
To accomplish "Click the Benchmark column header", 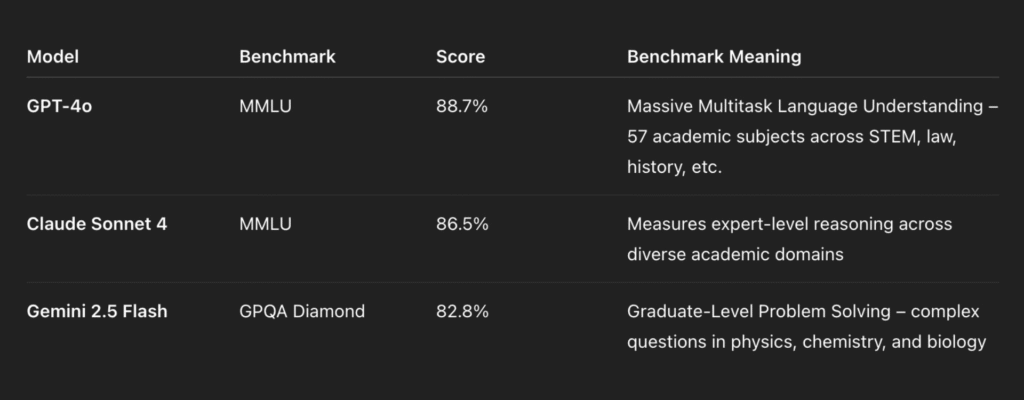I will click(287, 57).
